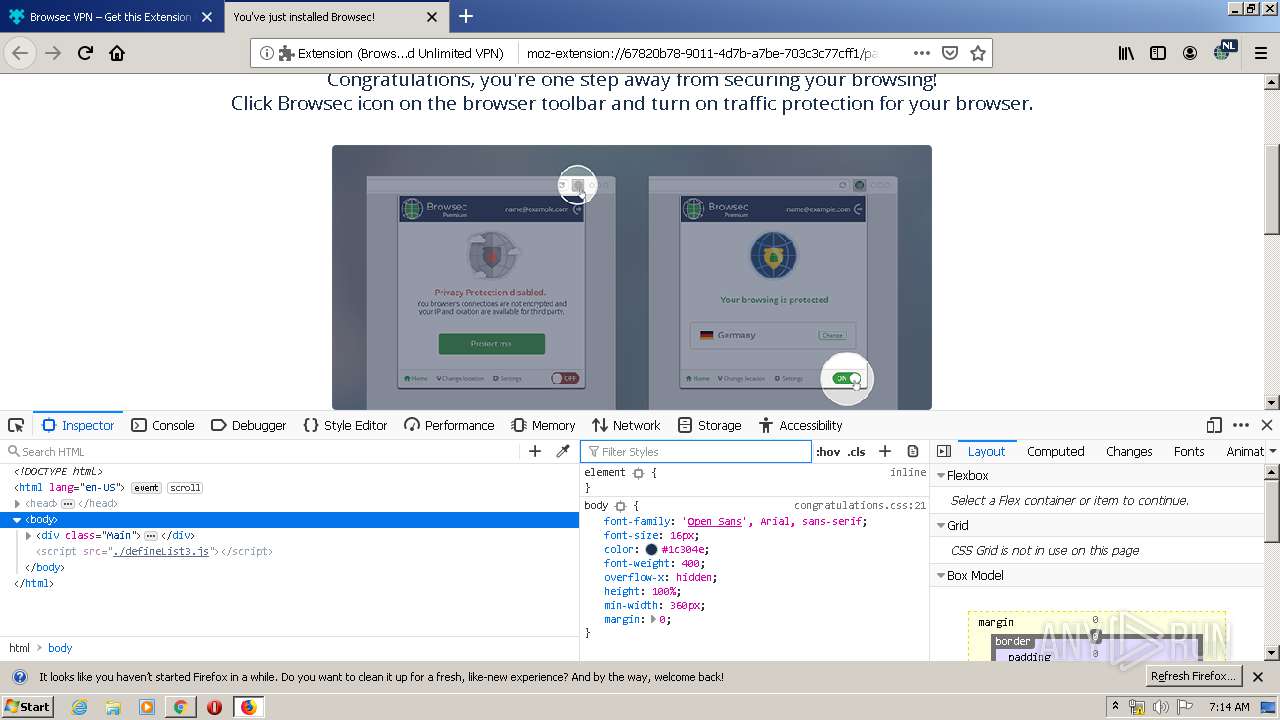The height and width of the screenshot is (720, 1280).
Task: Toggle the :hov pseudo-class panel
Action: [x=828, y=452]
